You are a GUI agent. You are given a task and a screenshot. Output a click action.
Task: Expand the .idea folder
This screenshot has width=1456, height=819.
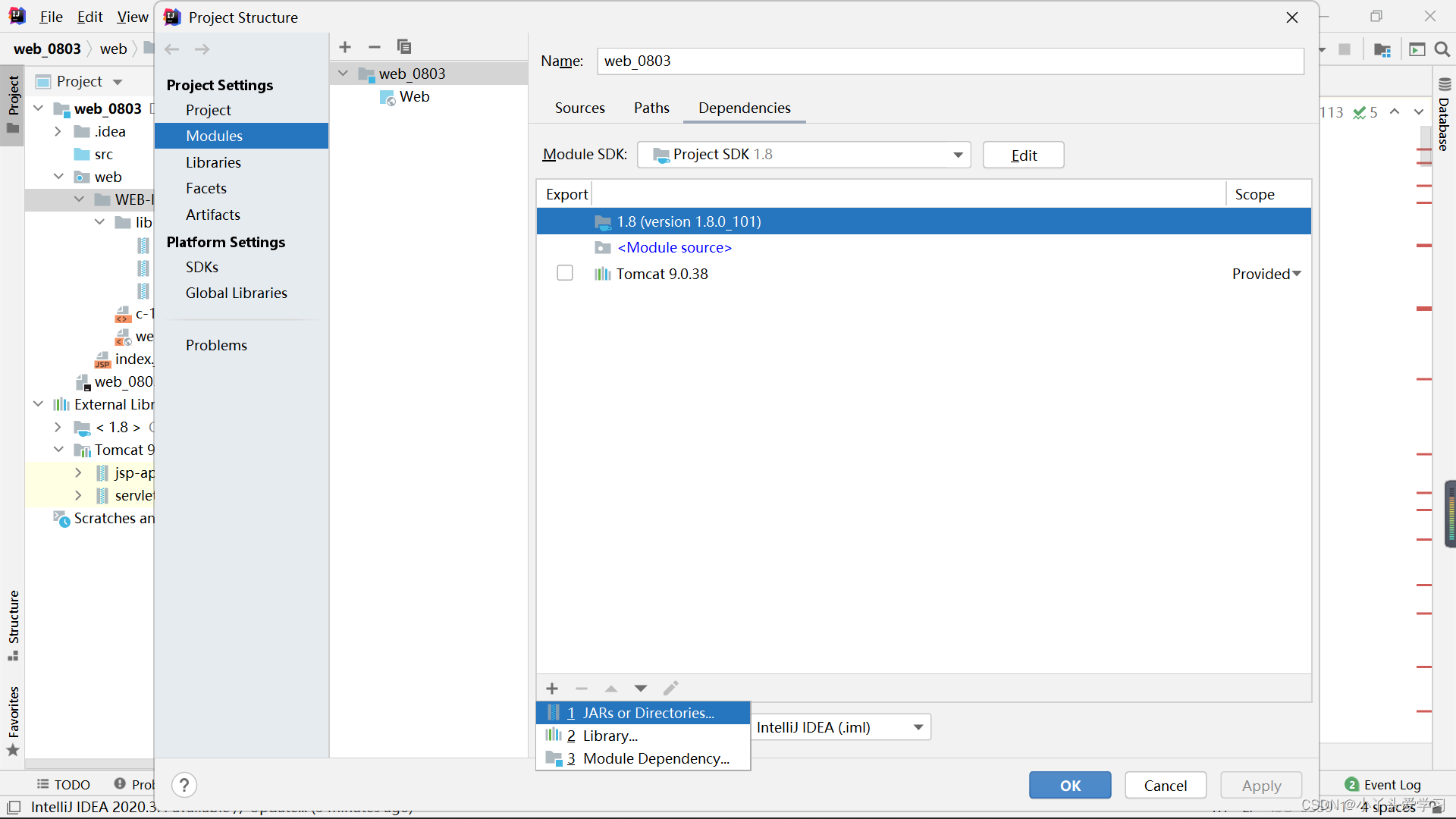(58, 131)
